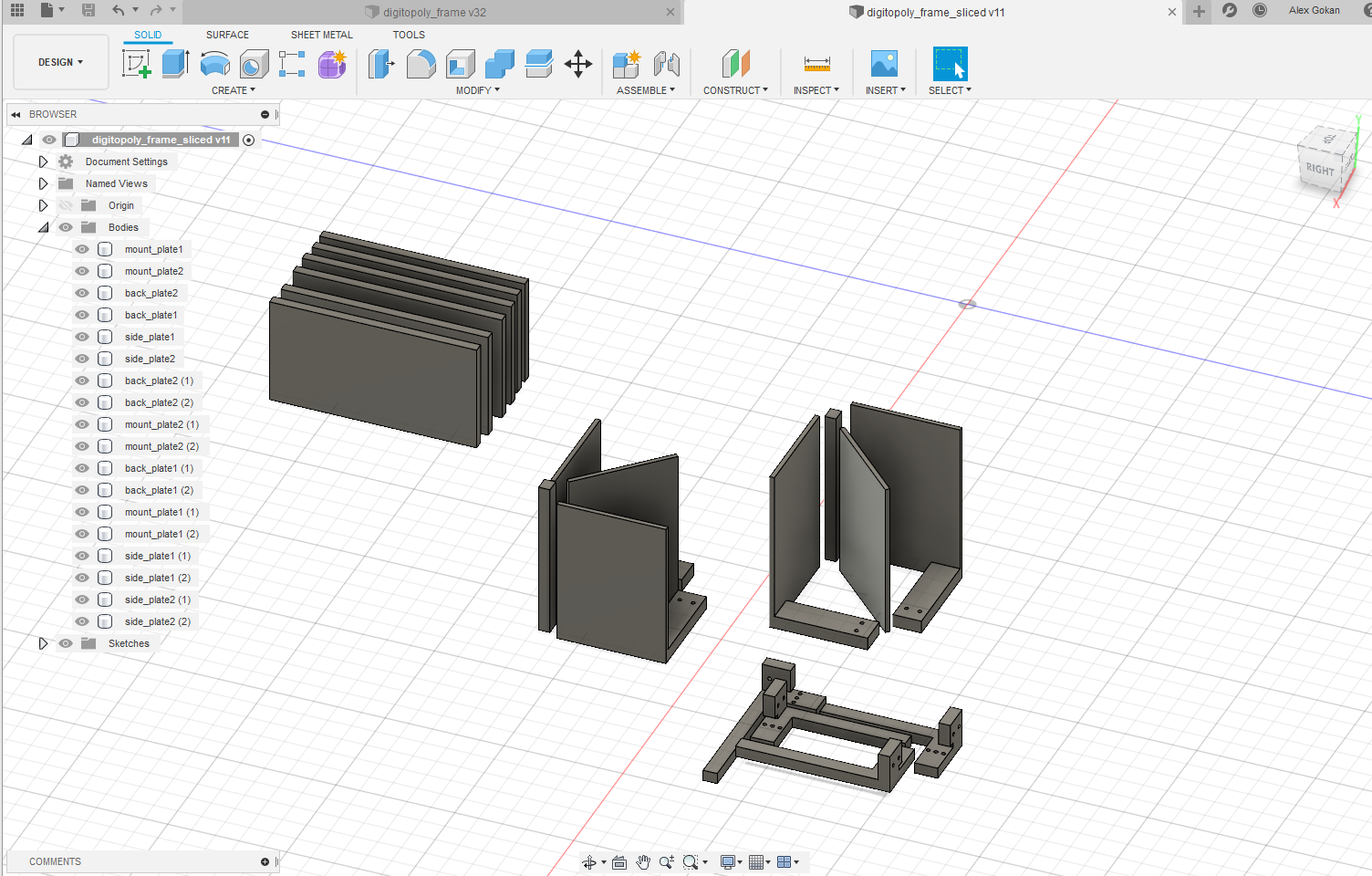1372x876 pixels.
Task: Hide the side_plate2 (2) body
Action: point(82,621)
